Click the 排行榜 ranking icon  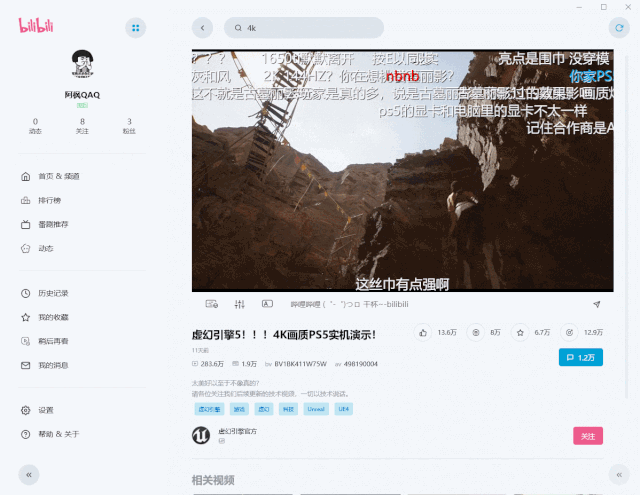coord(26,200)
